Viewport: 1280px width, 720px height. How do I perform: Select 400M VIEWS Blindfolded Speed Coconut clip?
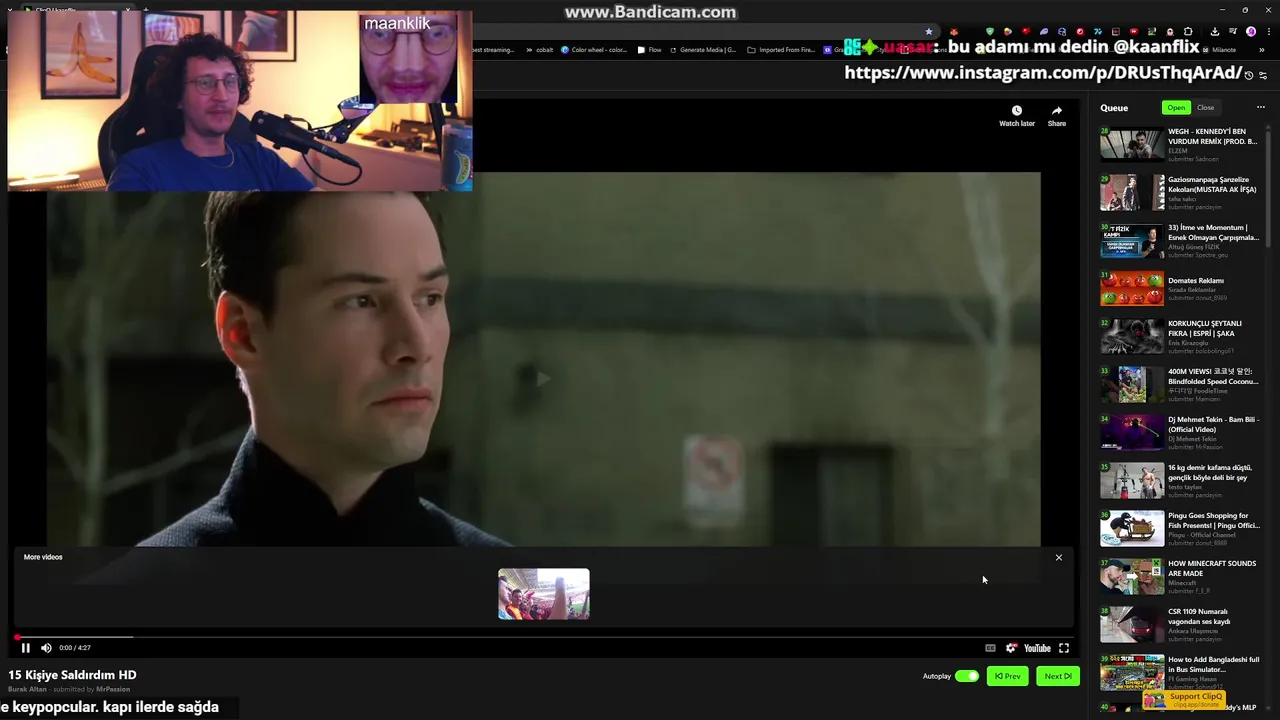pos(1180,385)
